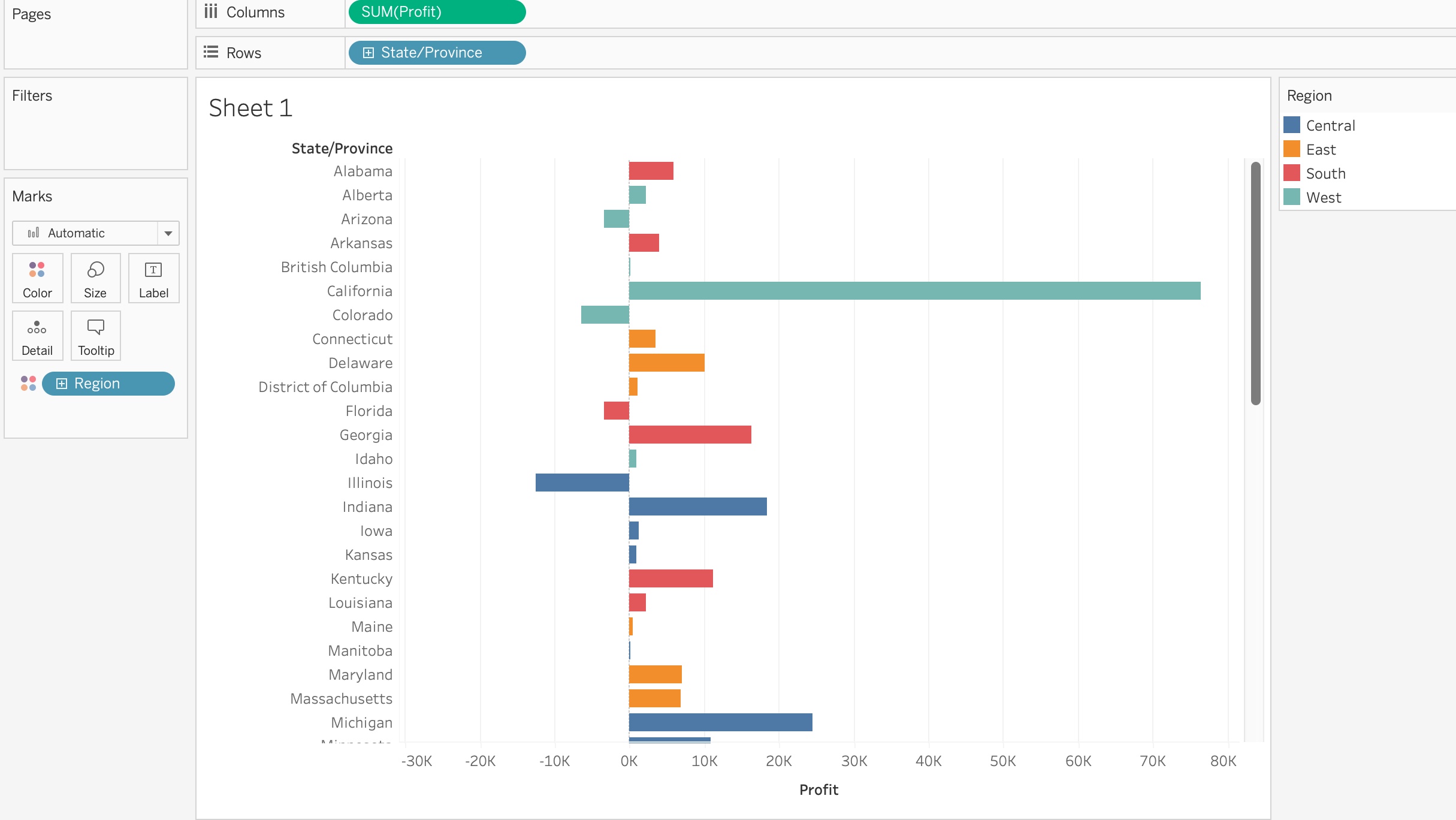Click the State/Province column header label
The image size is (1456, 820).
[x=342, y=148]
